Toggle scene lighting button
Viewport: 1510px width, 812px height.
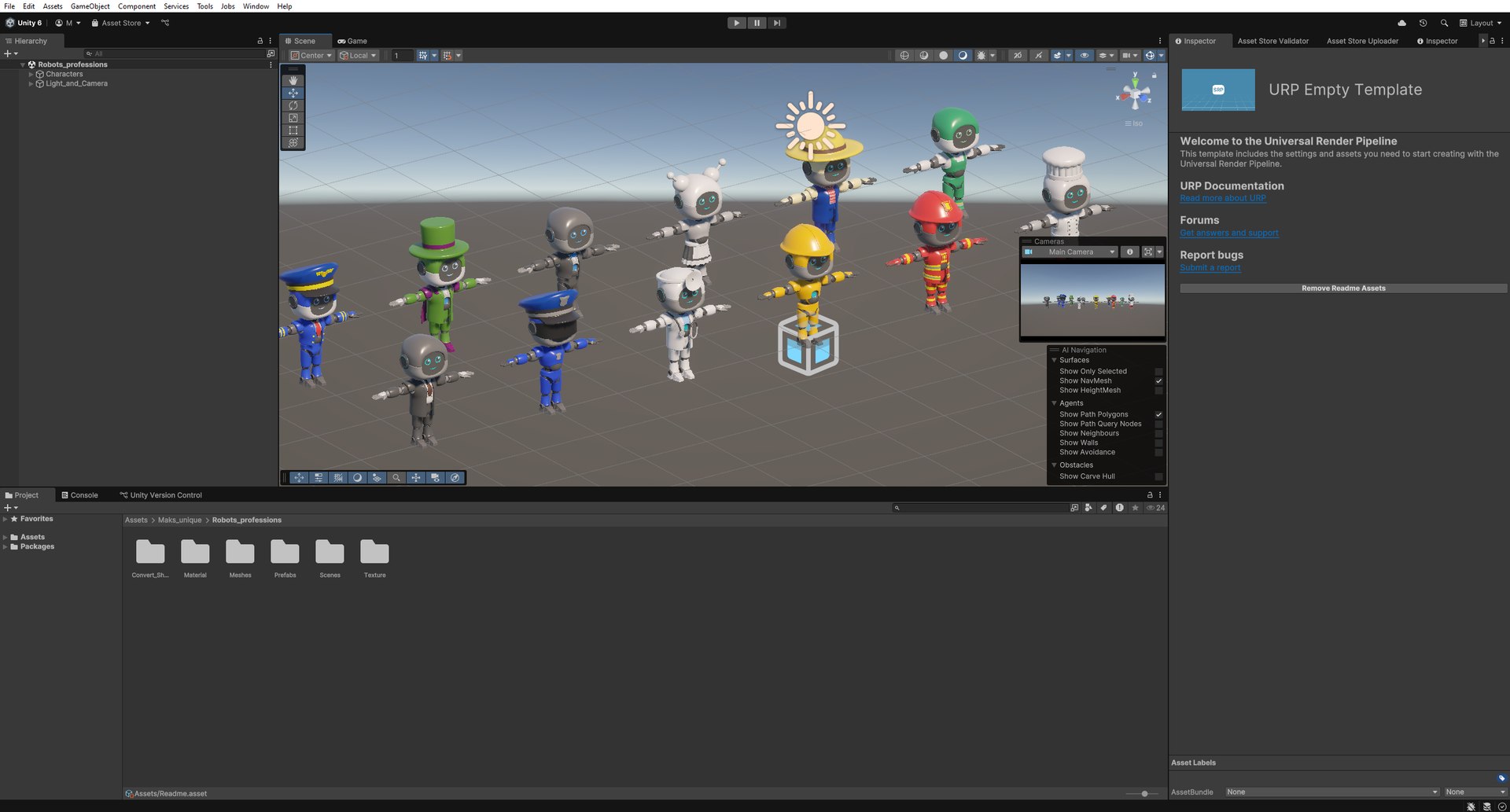pos(1039,55)
